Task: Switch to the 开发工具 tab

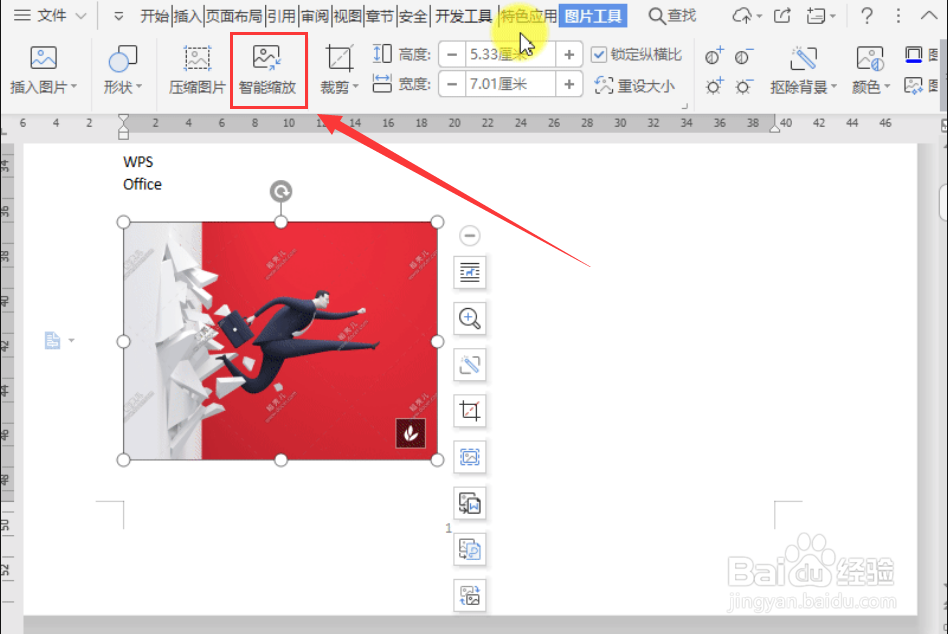Action: pos(464,16)
